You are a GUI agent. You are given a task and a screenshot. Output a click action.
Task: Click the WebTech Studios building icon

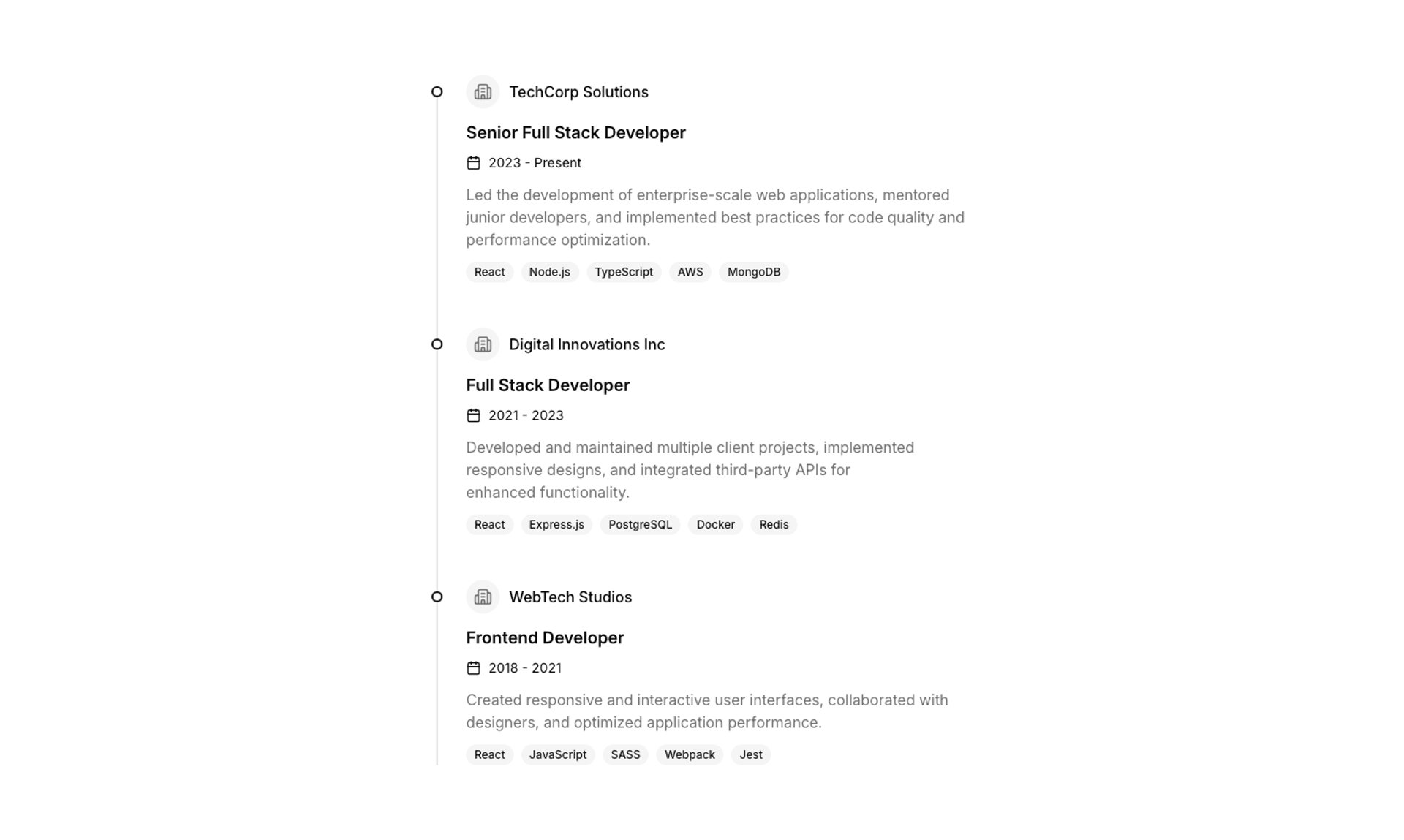[483, 597]
